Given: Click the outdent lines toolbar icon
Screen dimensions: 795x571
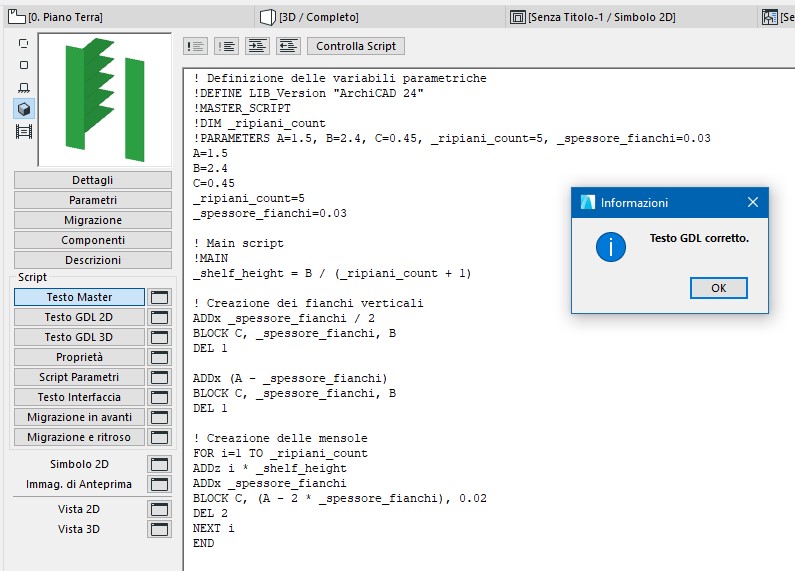Looking at the screenshot, I should [289, 46].
